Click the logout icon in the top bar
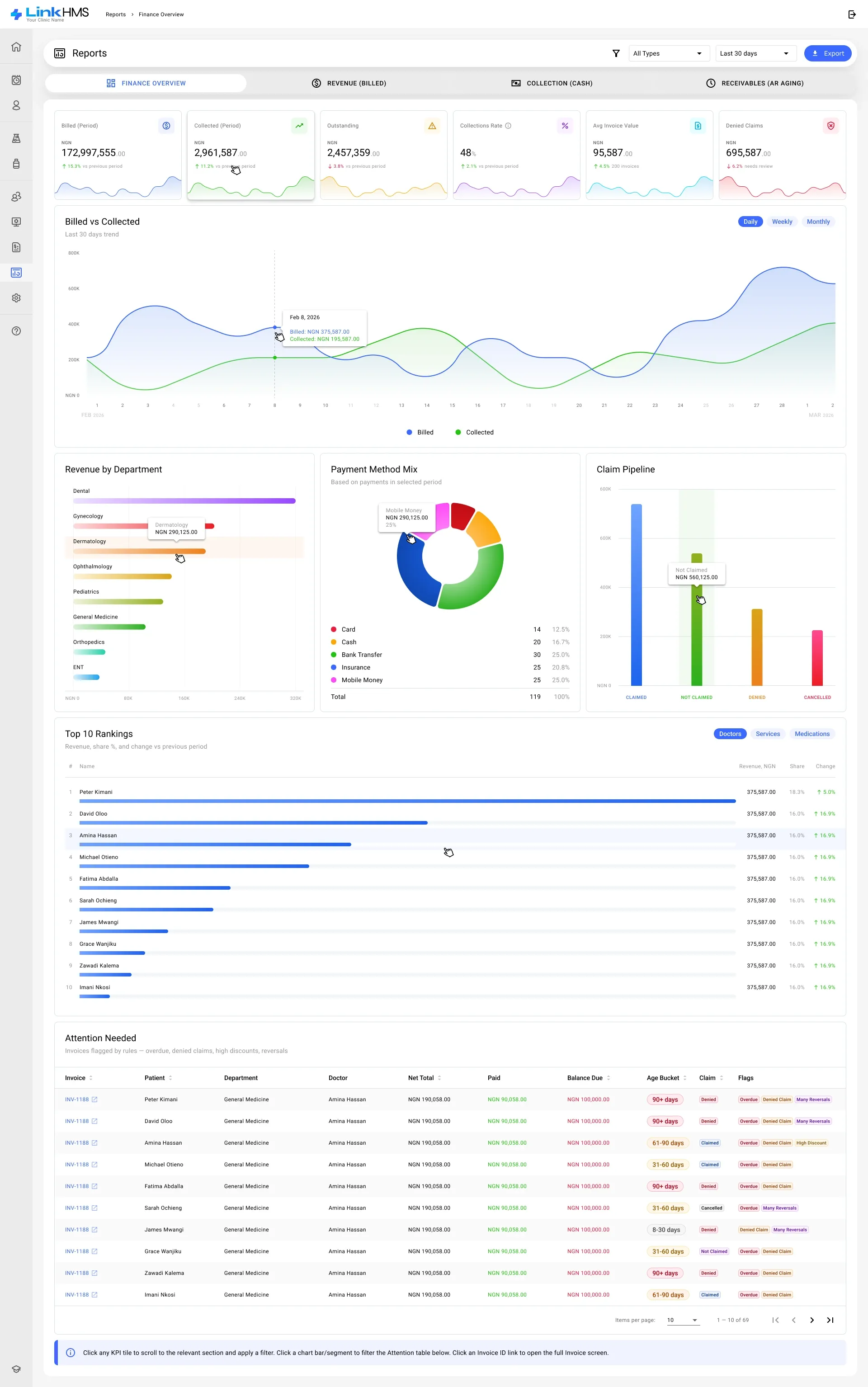868x1387 pixels. pos(852,14)
